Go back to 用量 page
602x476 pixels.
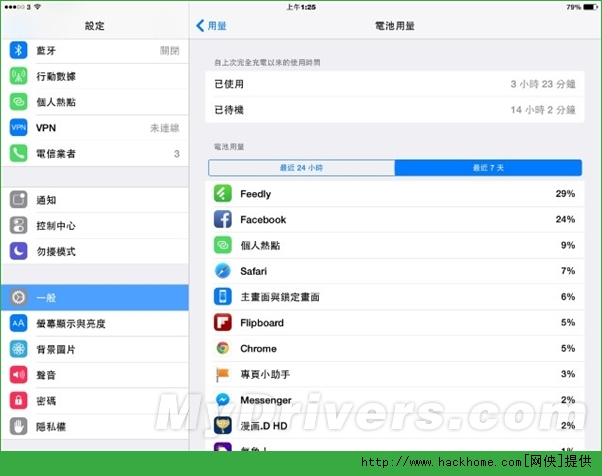pos(211,26)
